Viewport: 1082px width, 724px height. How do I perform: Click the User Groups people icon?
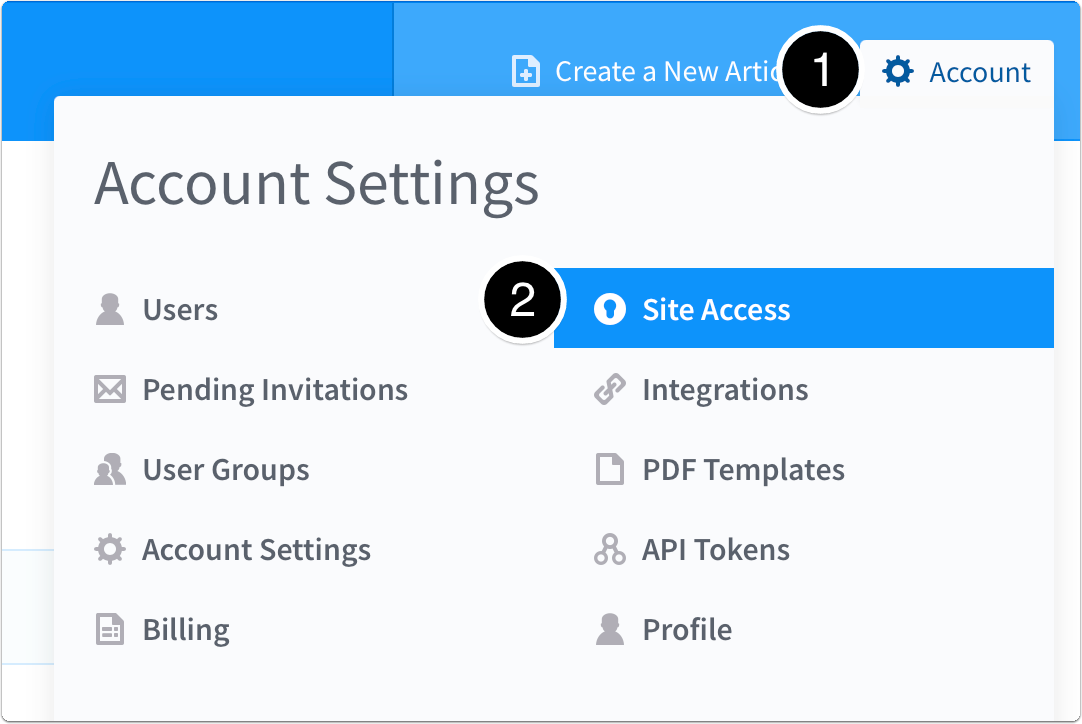pyautogui.click(x=110, y=469)
